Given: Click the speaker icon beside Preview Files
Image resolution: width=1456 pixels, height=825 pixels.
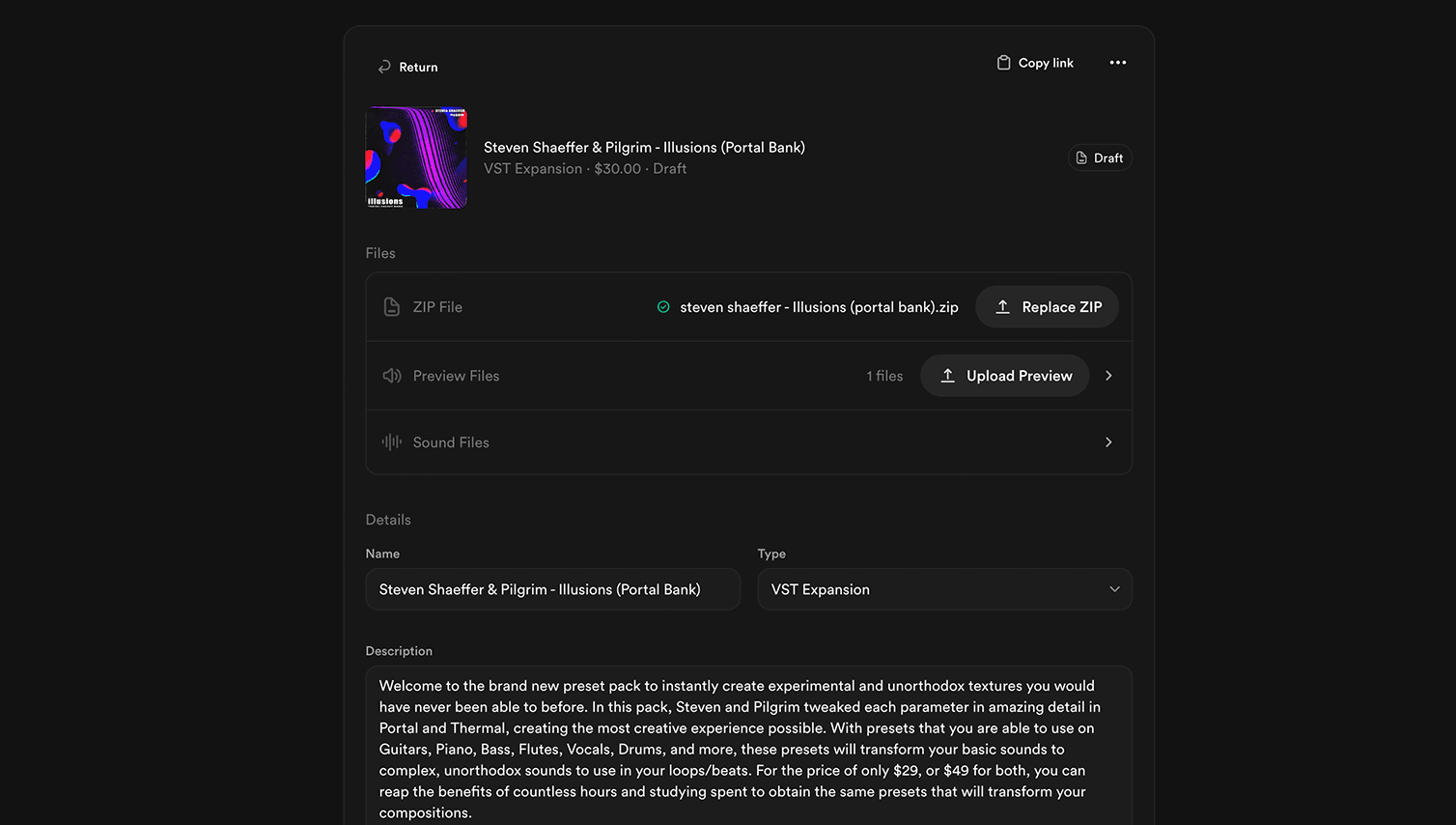Looking at the screenshot, I should (391, 375).
